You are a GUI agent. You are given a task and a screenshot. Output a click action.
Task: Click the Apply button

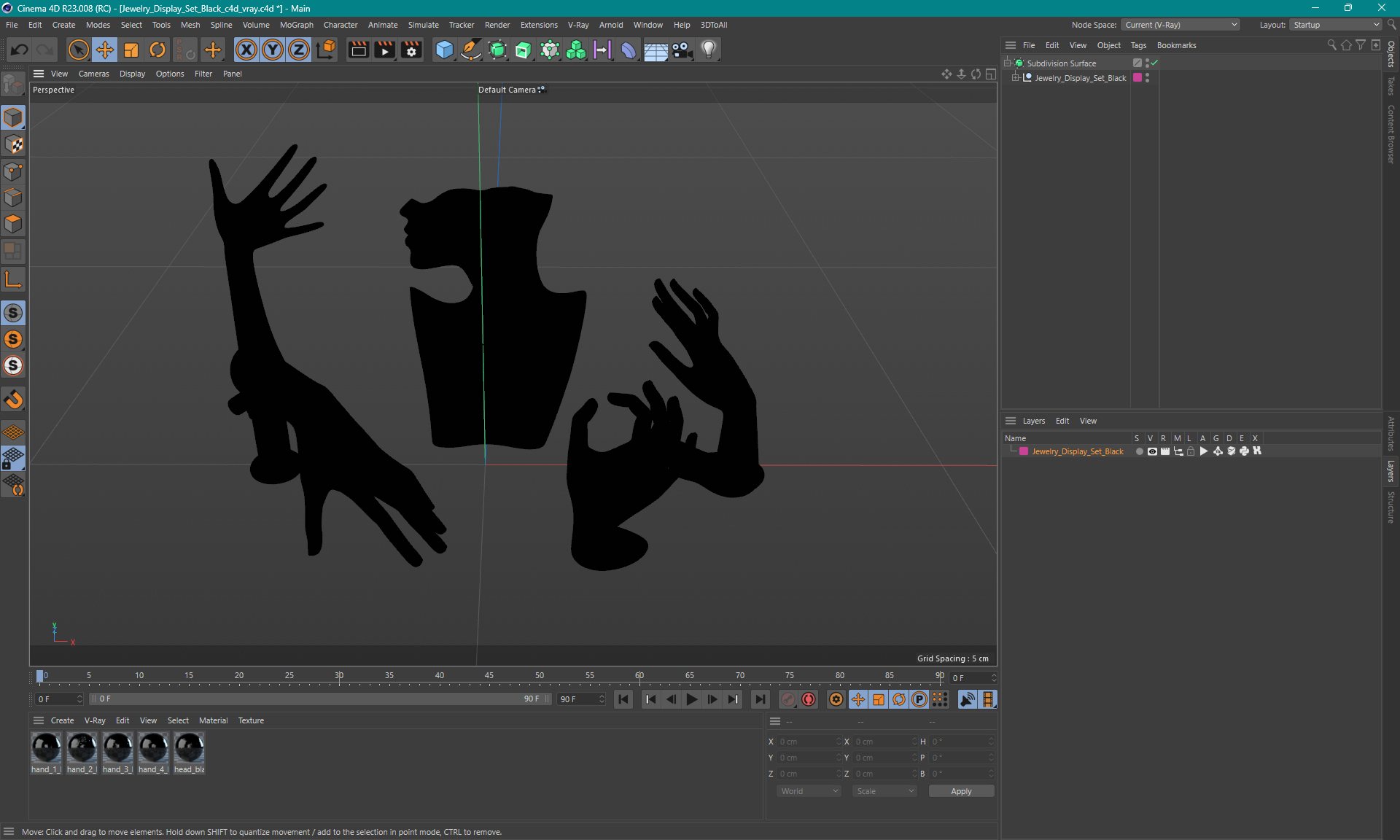[960, 791]
